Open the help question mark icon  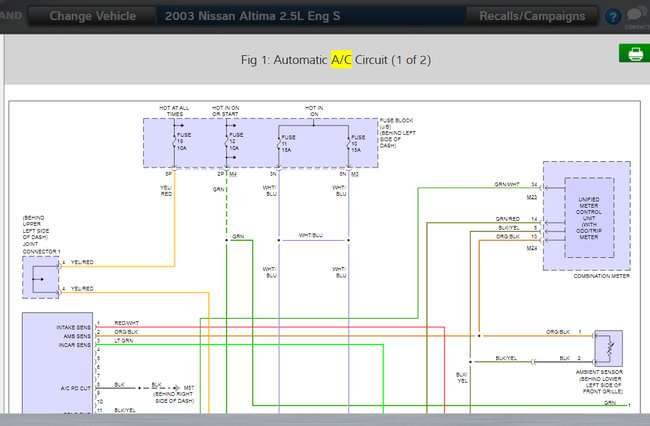coord(613,17)
